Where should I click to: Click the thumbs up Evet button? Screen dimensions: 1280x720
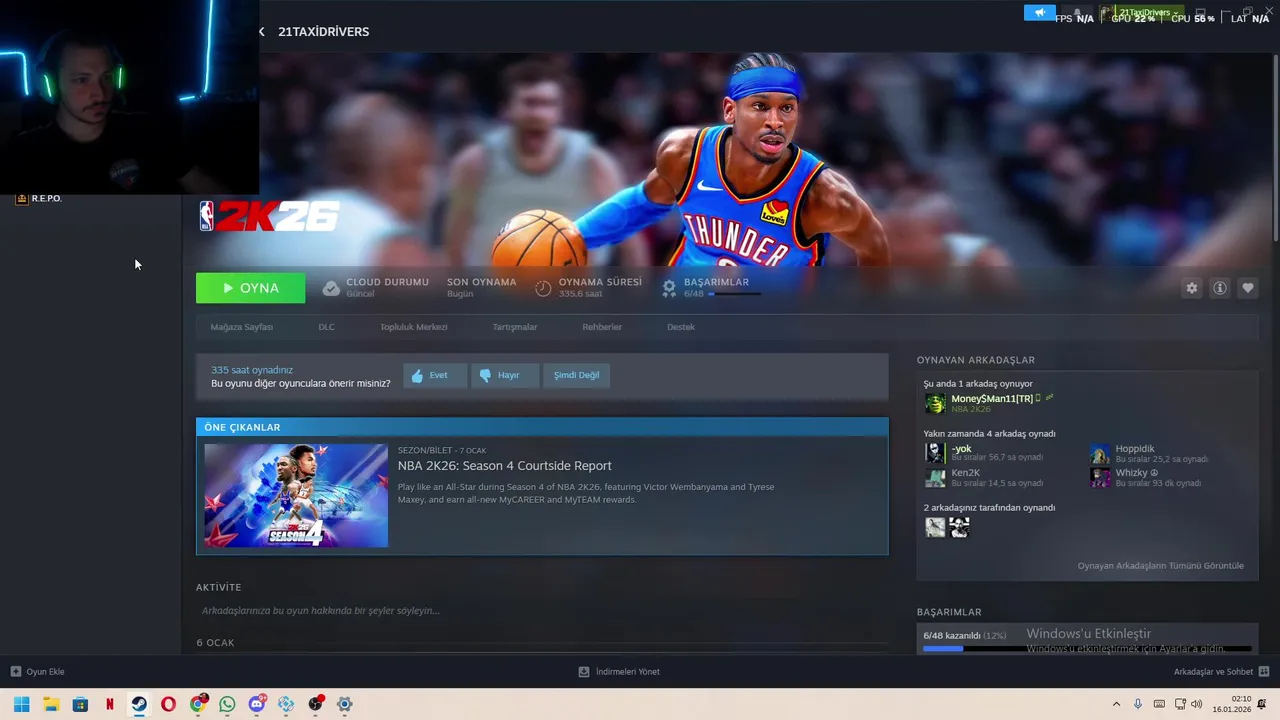pos(435,375)
